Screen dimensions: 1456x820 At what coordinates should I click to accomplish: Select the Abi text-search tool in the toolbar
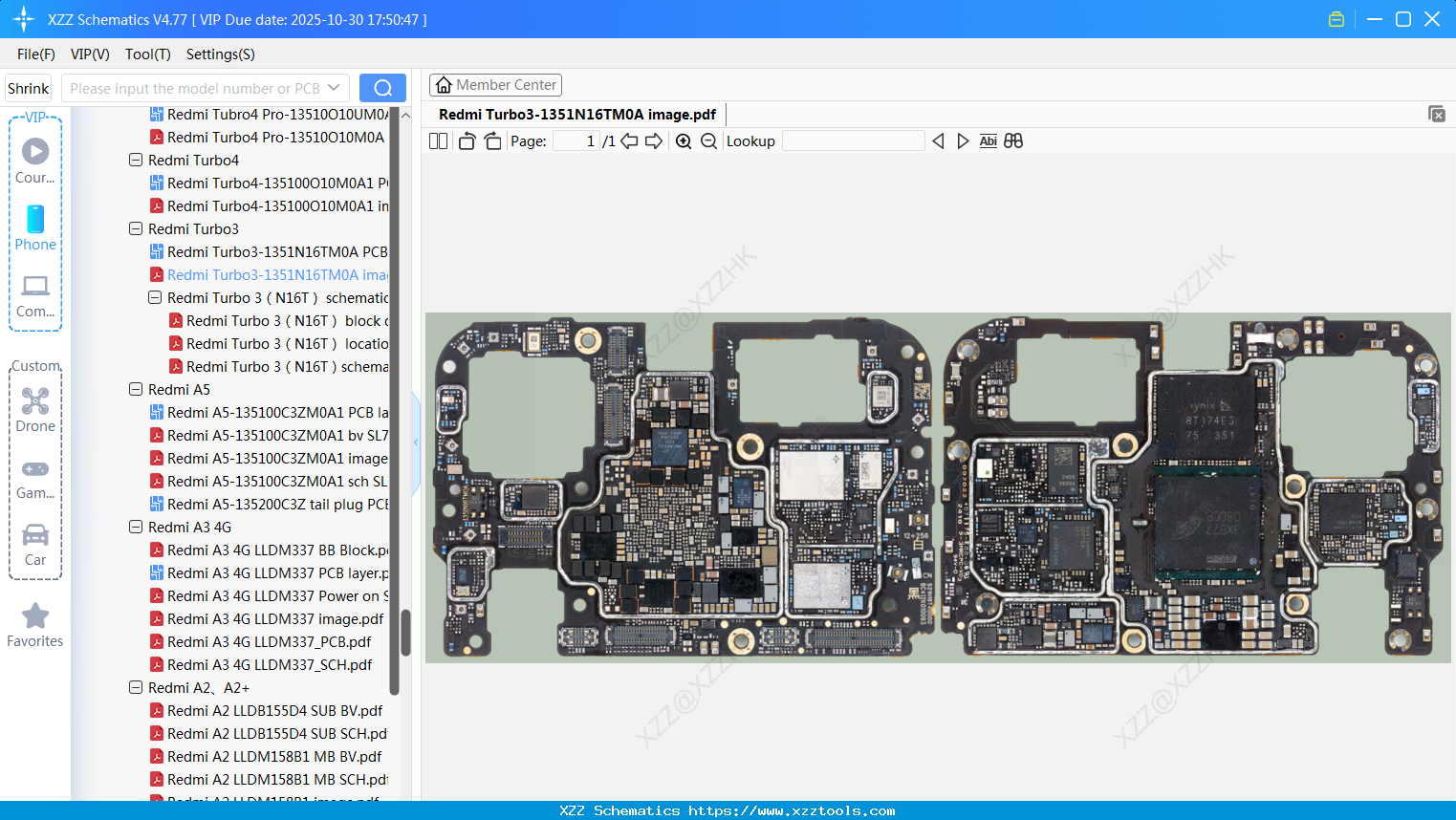coord(988,140)
